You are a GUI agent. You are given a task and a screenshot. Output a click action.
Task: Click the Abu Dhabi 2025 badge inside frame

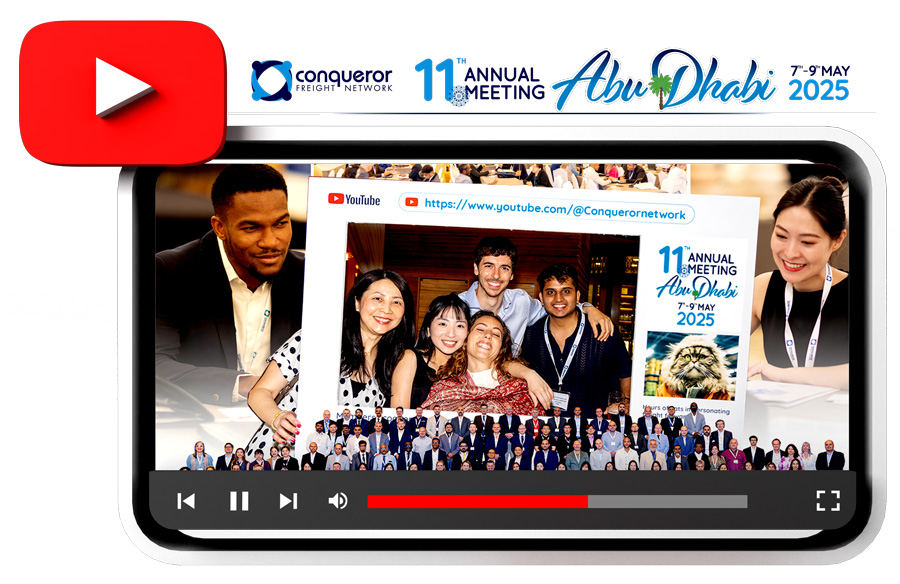point(696,285)
